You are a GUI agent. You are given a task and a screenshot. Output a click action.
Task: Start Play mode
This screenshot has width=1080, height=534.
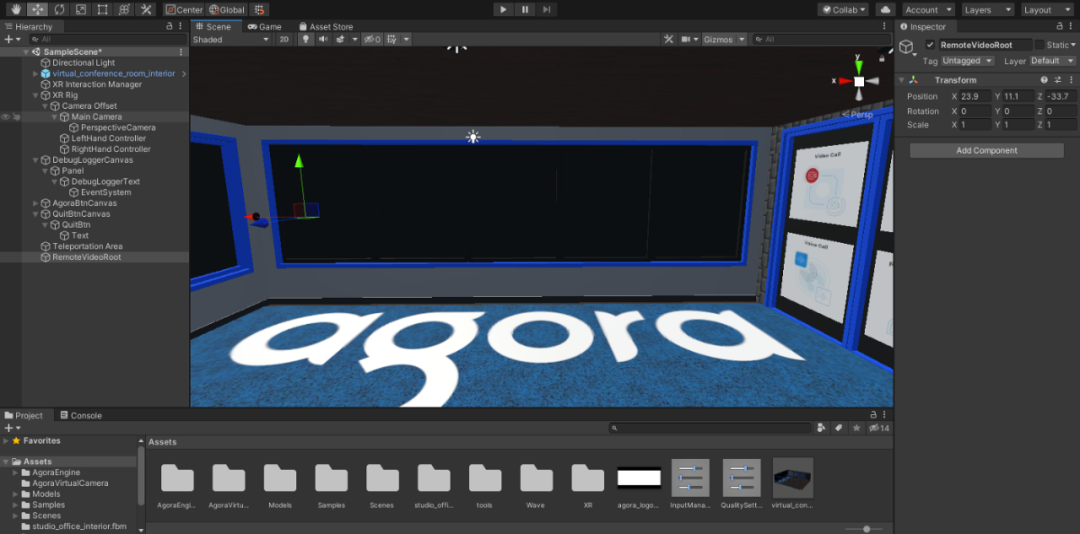click(x=503, y=10)
